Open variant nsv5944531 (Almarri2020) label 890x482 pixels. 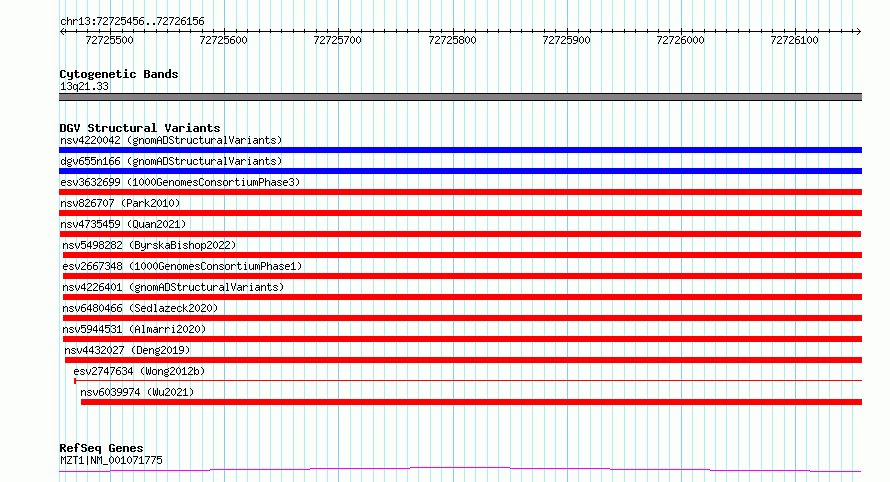pos(134,329)
